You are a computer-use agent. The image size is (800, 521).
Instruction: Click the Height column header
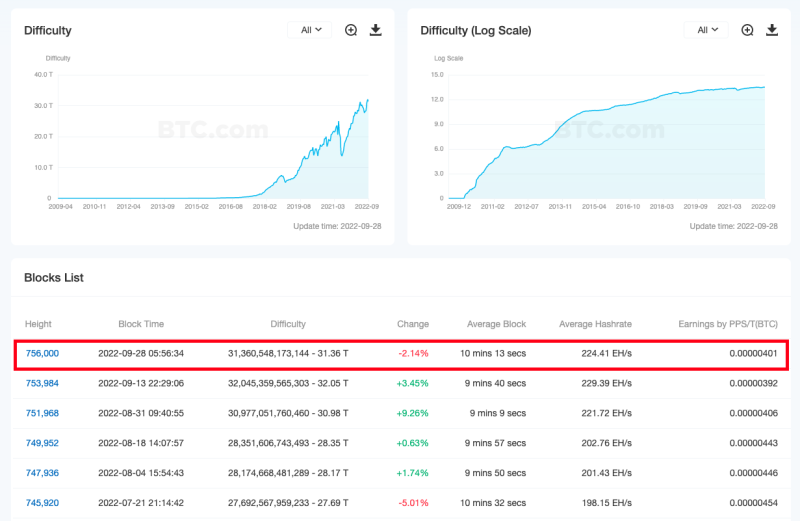click(38, 324)
